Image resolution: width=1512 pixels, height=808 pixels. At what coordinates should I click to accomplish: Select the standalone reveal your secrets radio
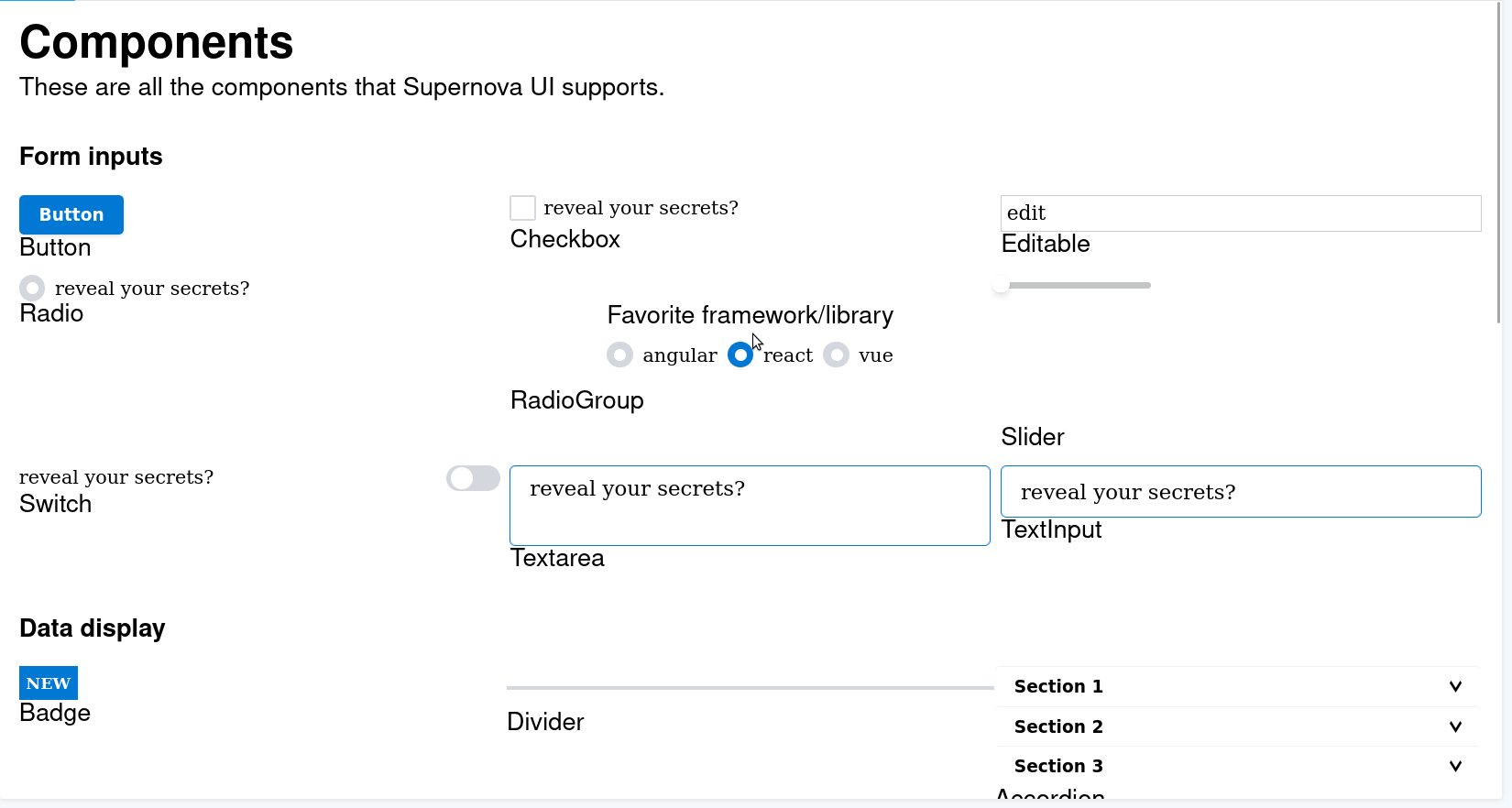(32, 288)
